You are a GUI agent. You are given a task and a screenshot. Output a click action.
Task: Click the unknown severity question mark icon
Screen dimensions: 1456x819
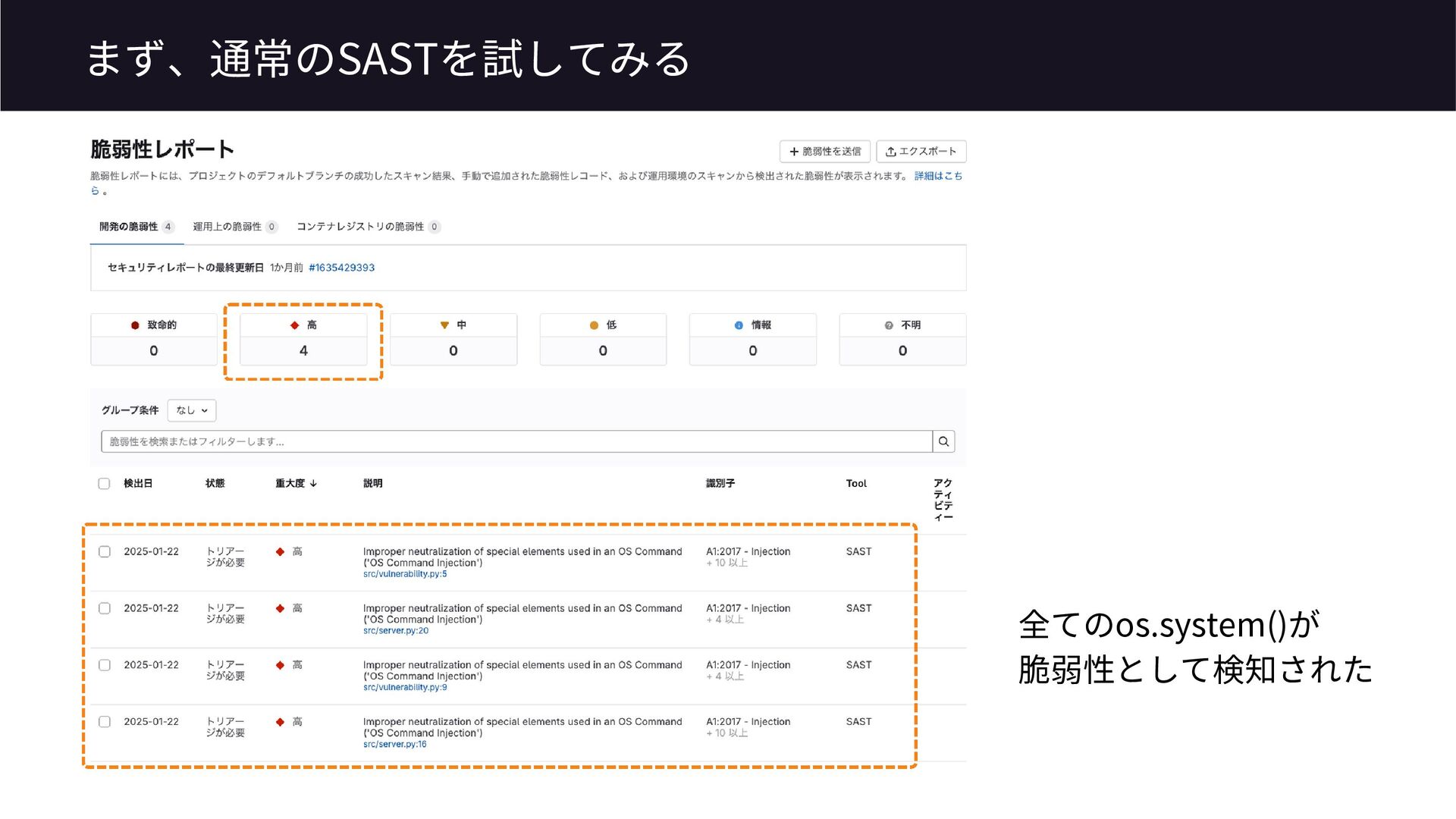(x=889, y=325)
